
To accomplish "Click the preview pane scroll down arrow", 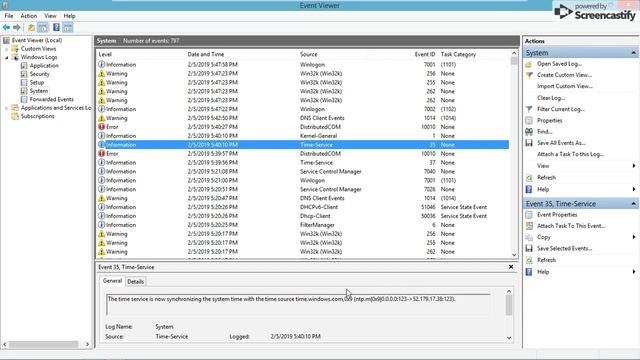I will click(509, 338).
